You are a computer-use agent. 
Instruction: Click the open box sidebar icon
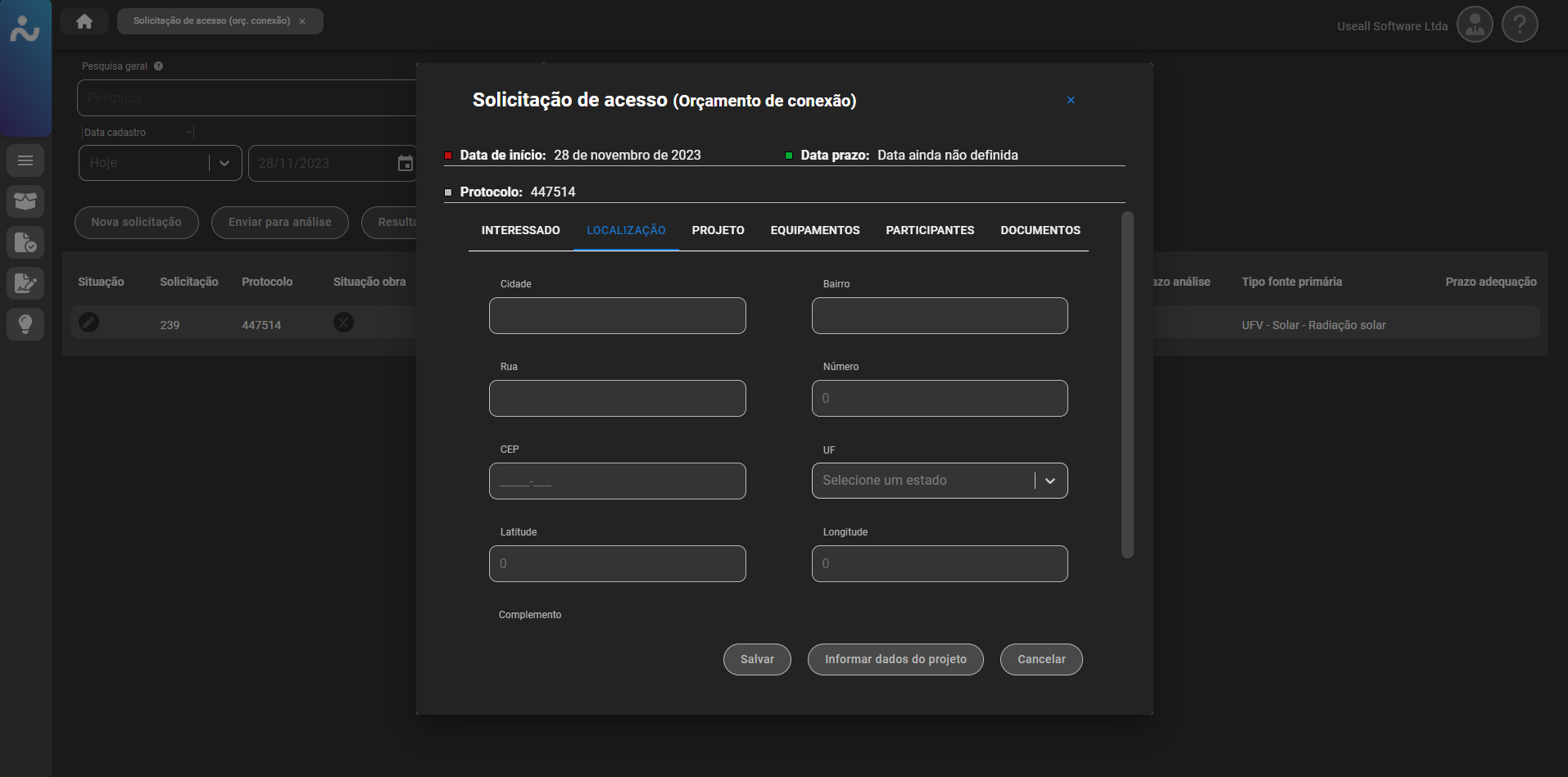pos(25,201)
